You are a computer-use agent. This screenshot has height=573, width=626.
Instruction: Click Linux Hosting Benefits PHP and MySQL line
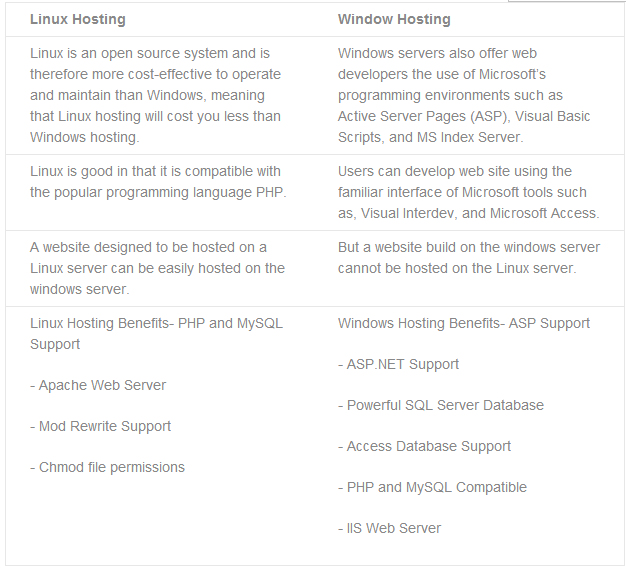pyautogui.click(x=156, y=333)
